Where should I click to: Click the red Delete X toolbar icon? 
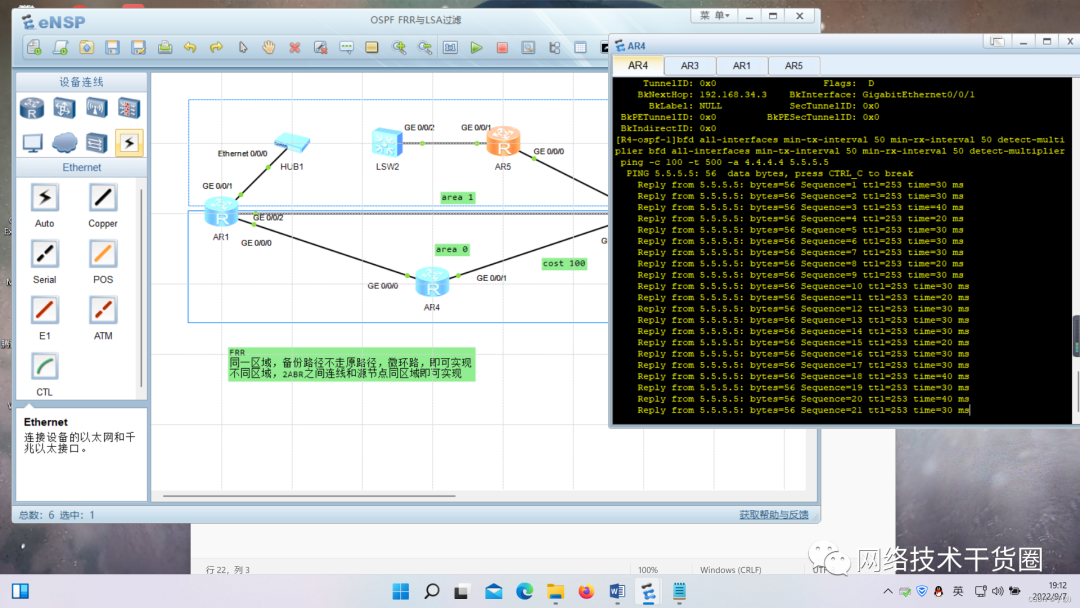point(295,47)
